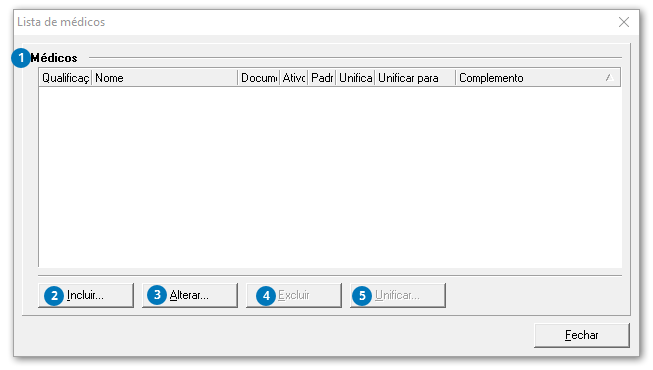Sort by the Qualificação column header
The image size is (653, 370).
(65, 78)
